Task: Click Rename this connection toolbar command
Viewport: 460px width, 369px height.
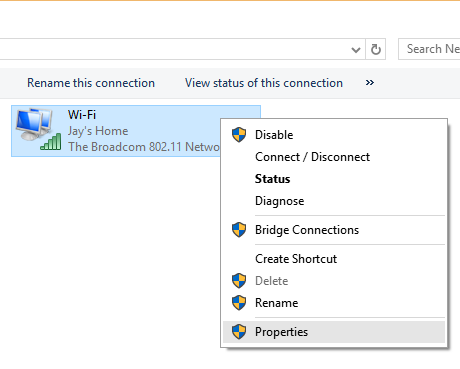Action: (91, 83)
